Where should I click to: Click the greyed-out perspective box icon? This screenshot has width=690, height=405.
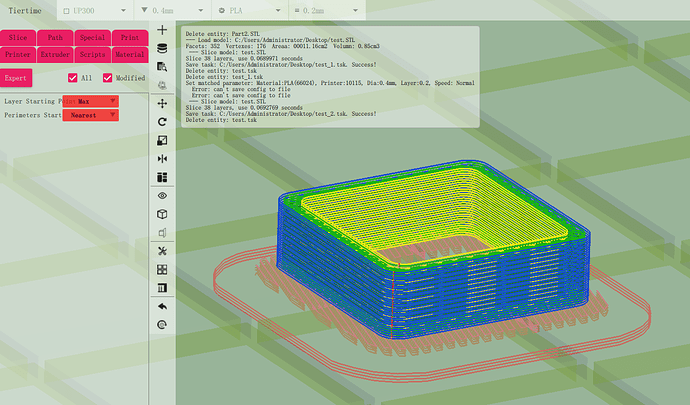coord(162,232)
